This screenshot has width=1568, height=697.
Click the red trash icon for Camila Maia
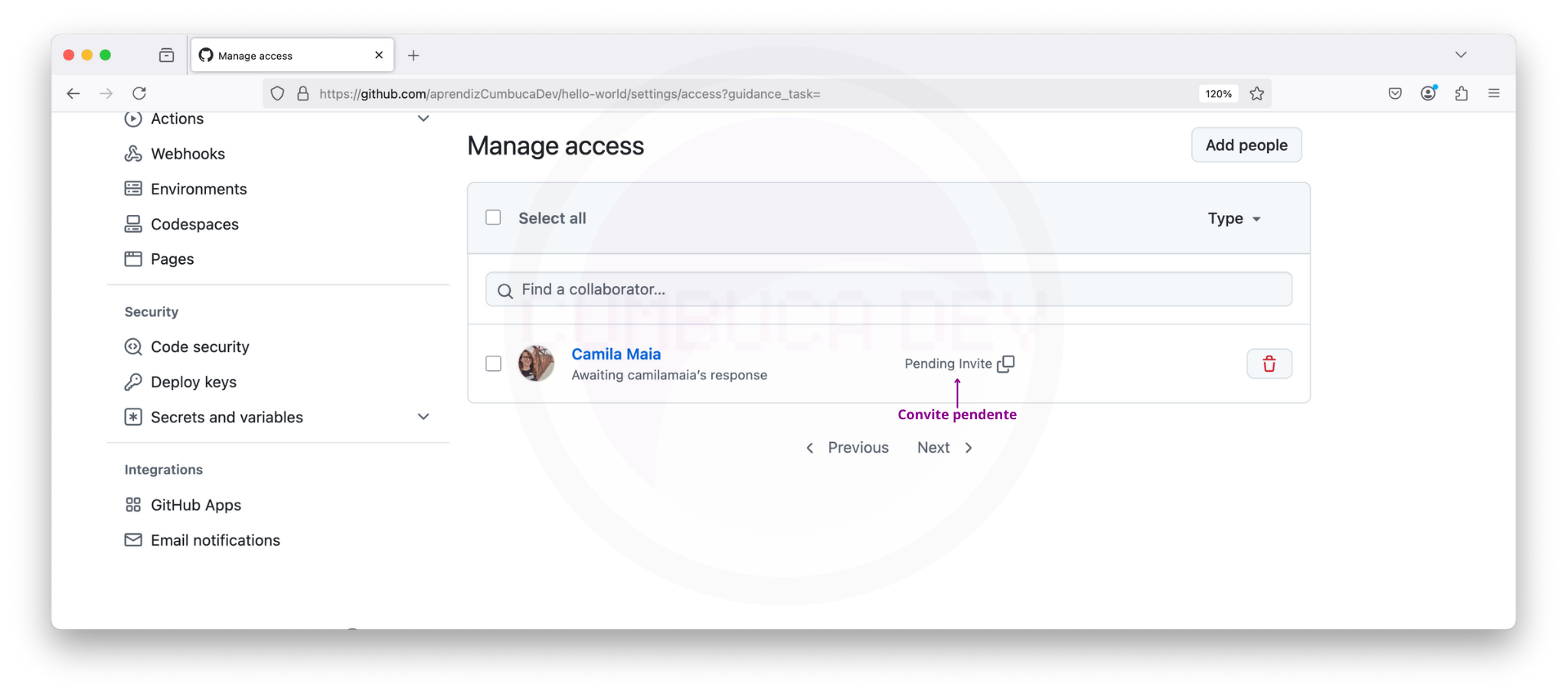point(1269,364)
